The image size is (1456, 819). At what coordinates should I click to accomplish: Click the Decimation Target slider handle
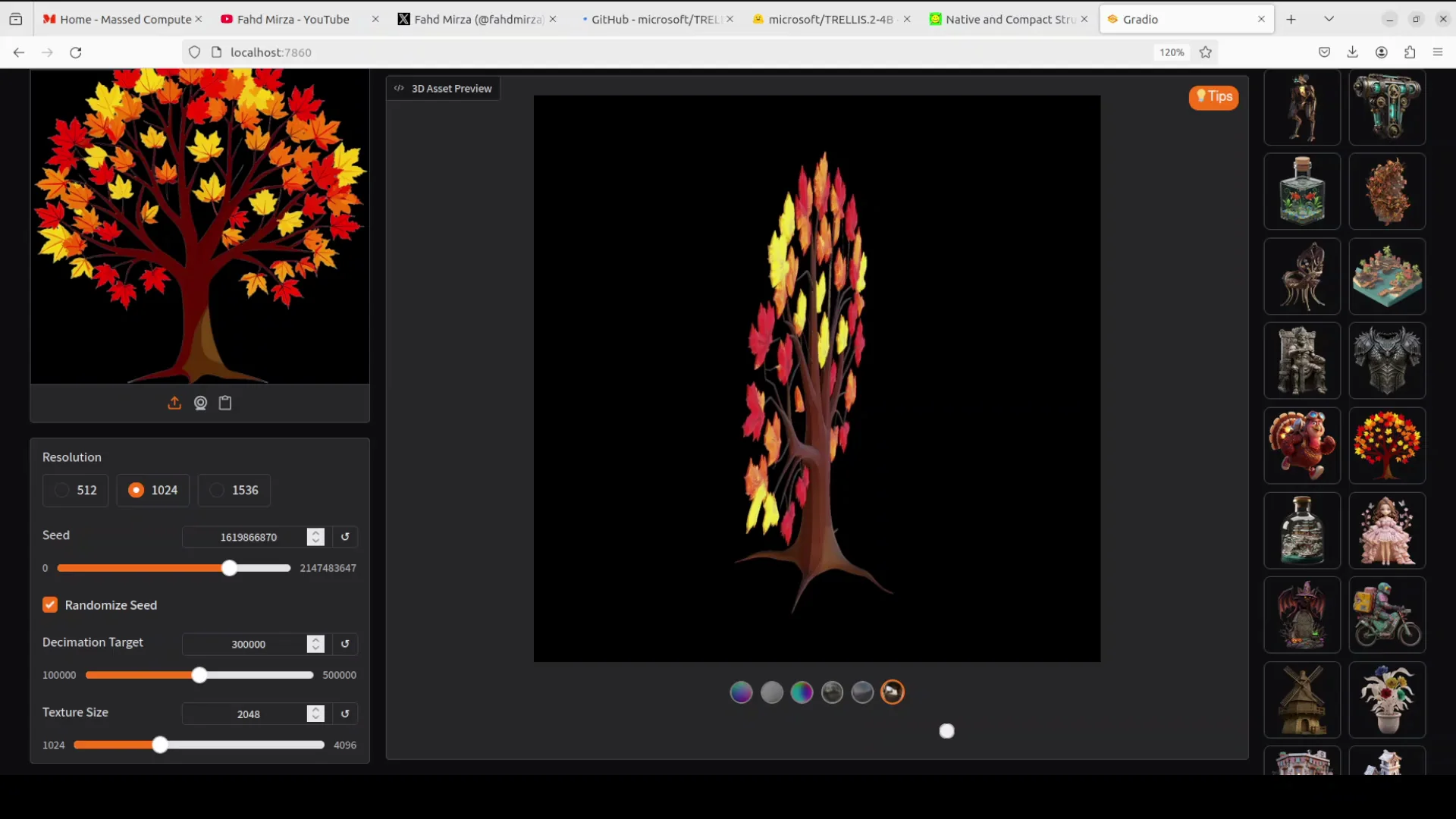199,675
